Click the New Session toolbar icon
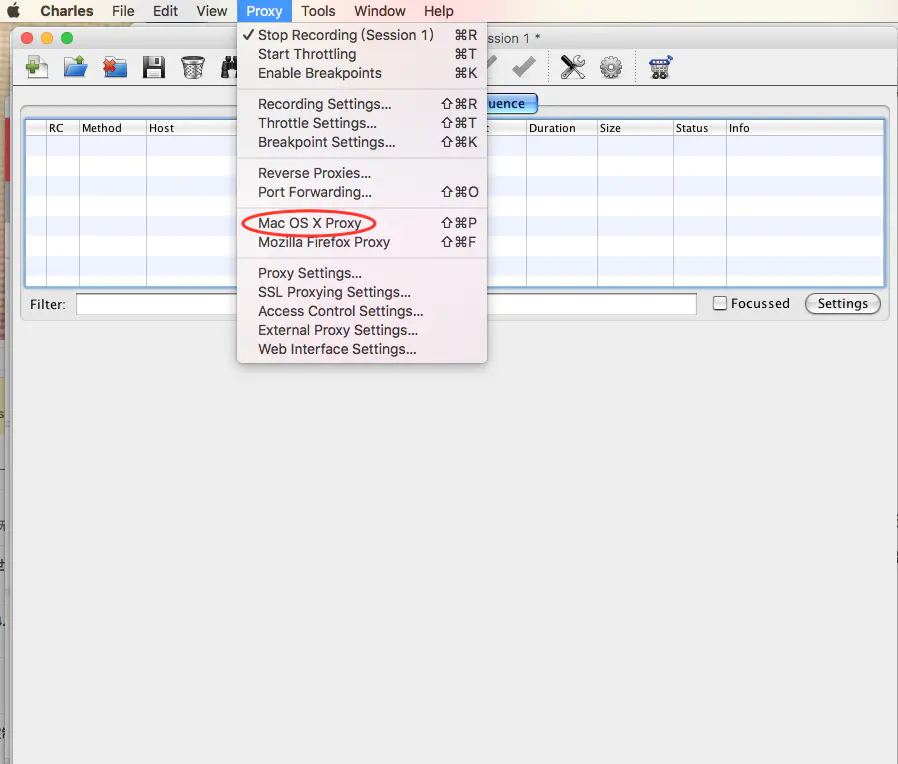This screenshot has width=898, height=764. pos(37,68)
